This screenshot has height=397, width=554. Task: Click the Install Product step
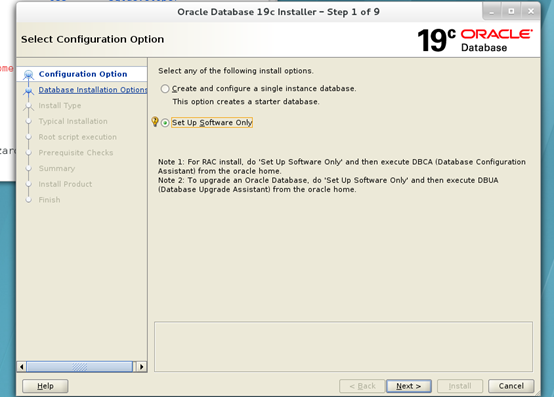coord(65,184)
